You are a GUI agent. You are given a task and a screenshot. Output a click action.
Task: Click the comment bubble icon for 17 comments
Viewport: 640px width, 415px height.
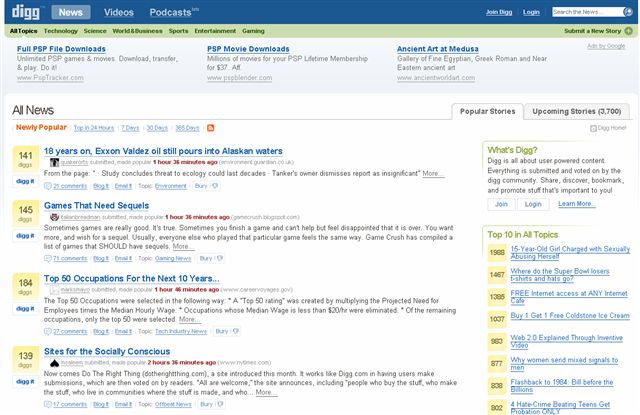pos(48,404)
